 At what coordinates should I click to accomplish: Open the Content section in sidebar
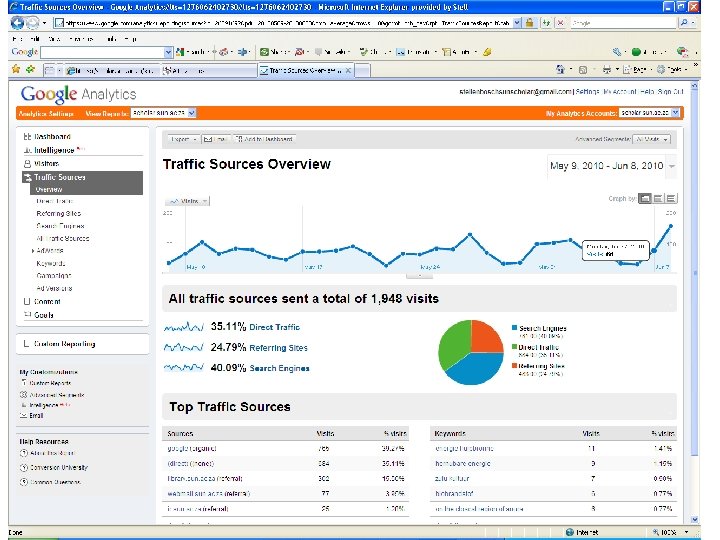click(x=47, y=302)
